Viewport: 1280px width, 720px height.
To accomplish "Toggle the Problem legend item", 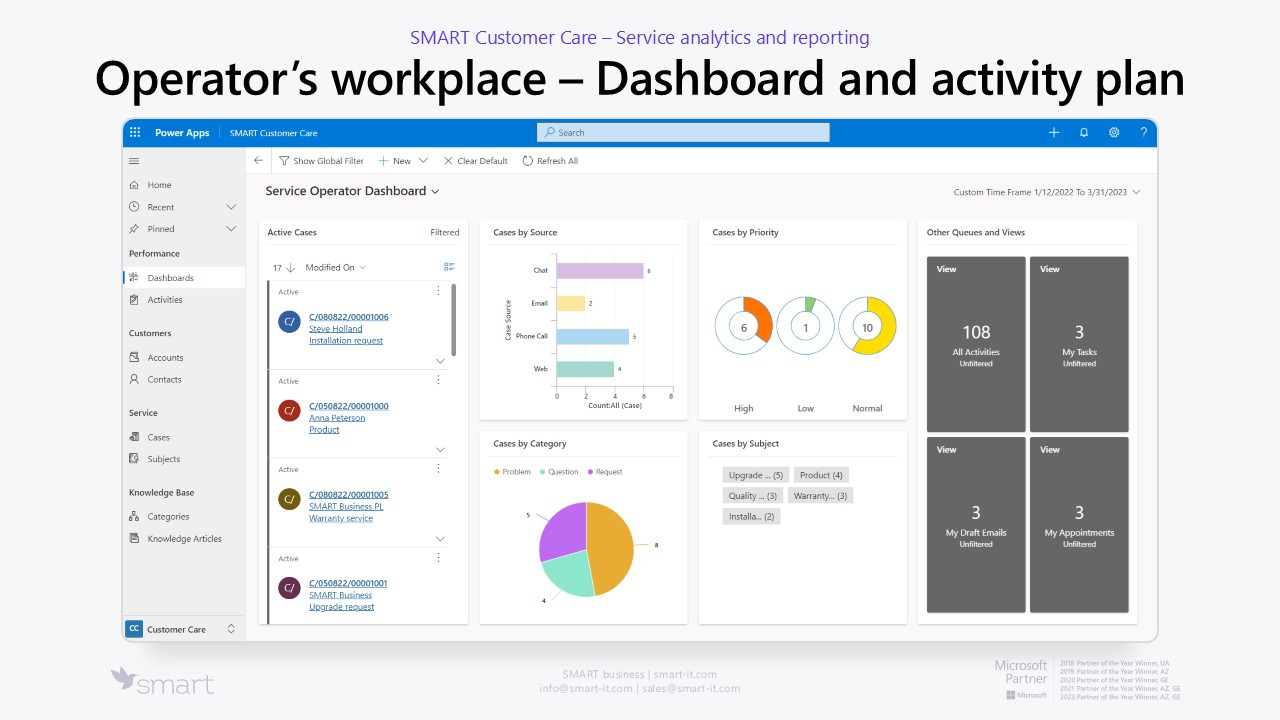I will point(512,472).
